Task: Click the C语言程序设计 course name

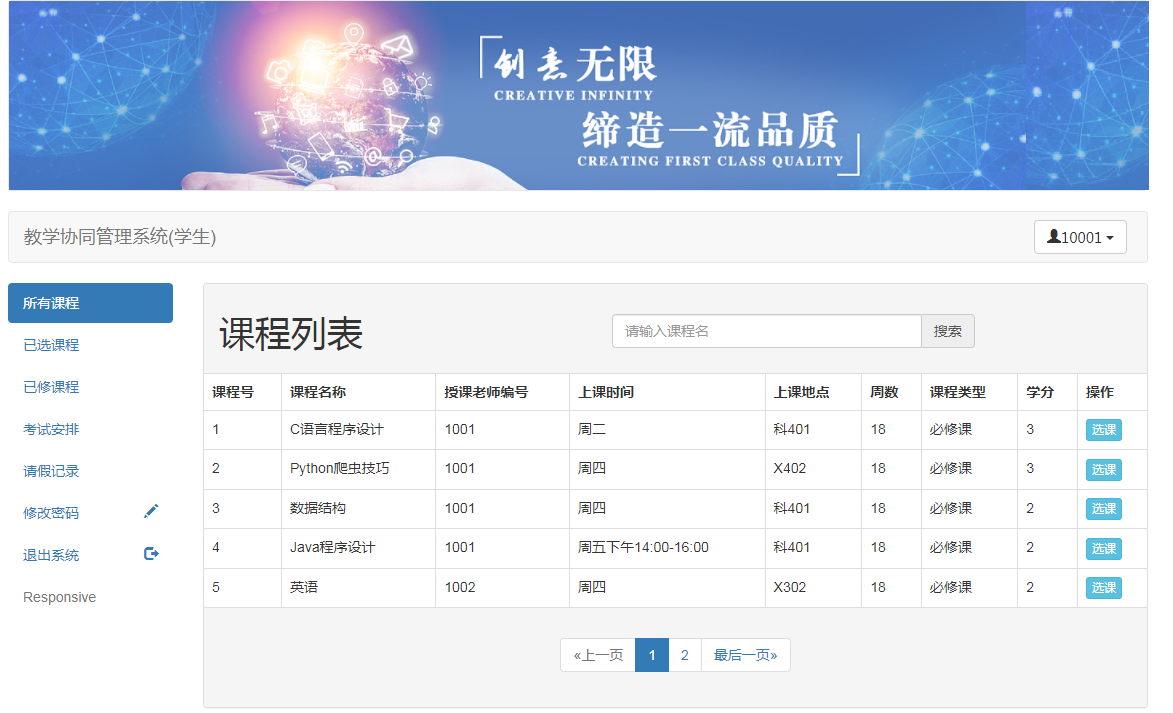Action: [337, 429]
